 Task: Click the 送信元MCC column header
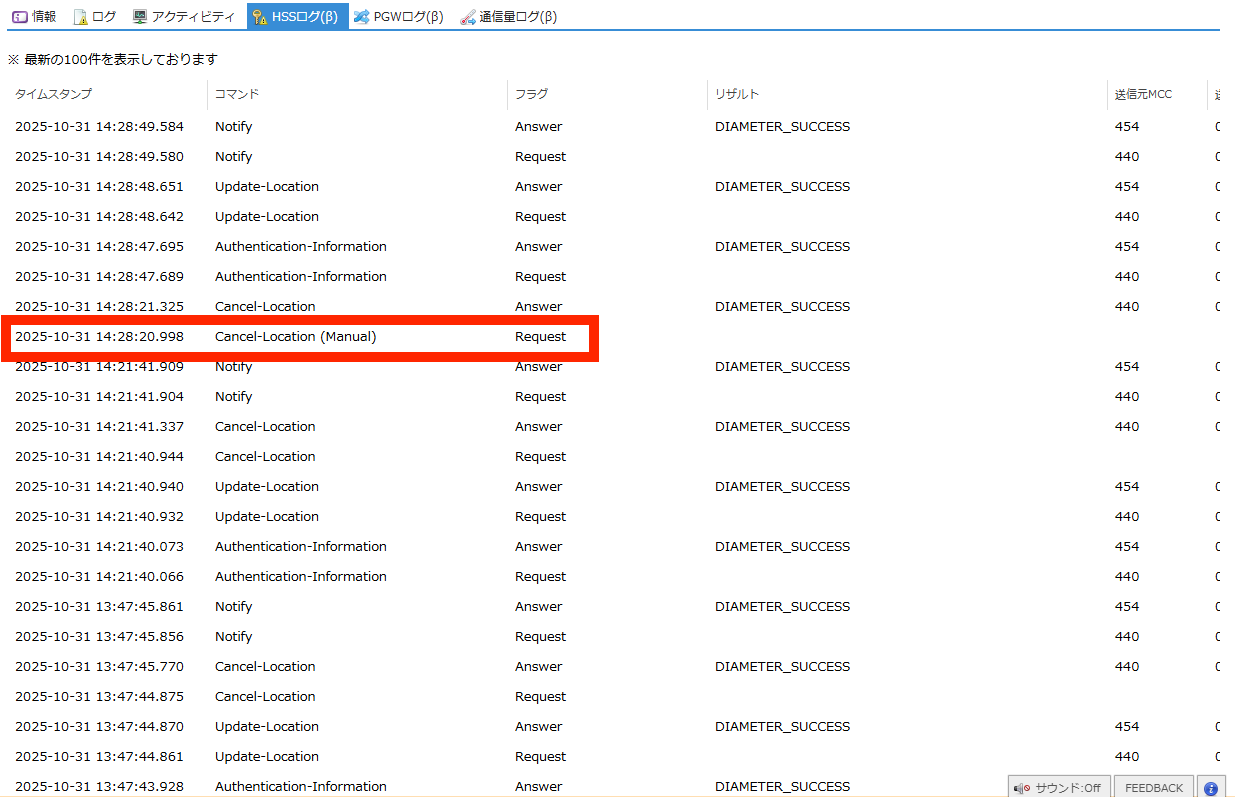point(1143,94)
